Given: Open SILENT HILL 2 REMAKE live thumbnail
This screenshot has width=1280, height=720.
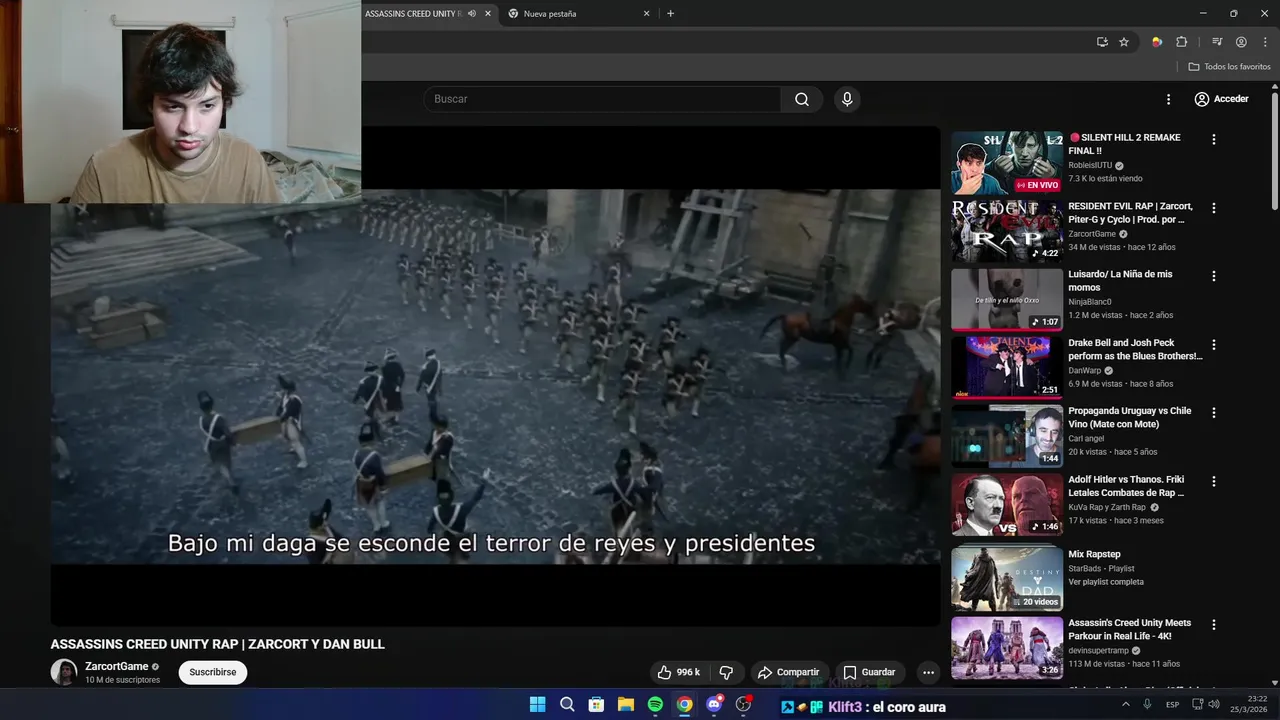Looking at the screenshot, I should click(x=1007, y=163).
